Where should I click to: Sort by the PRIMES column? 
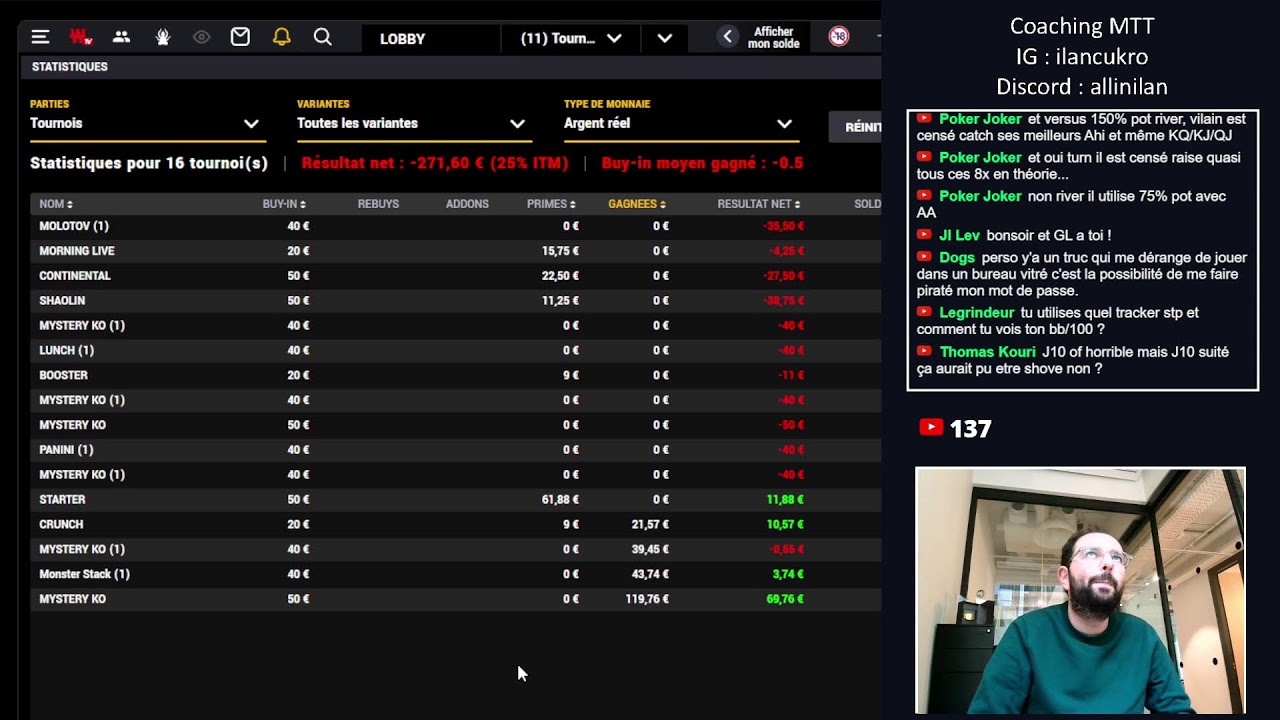click(551, 204)
